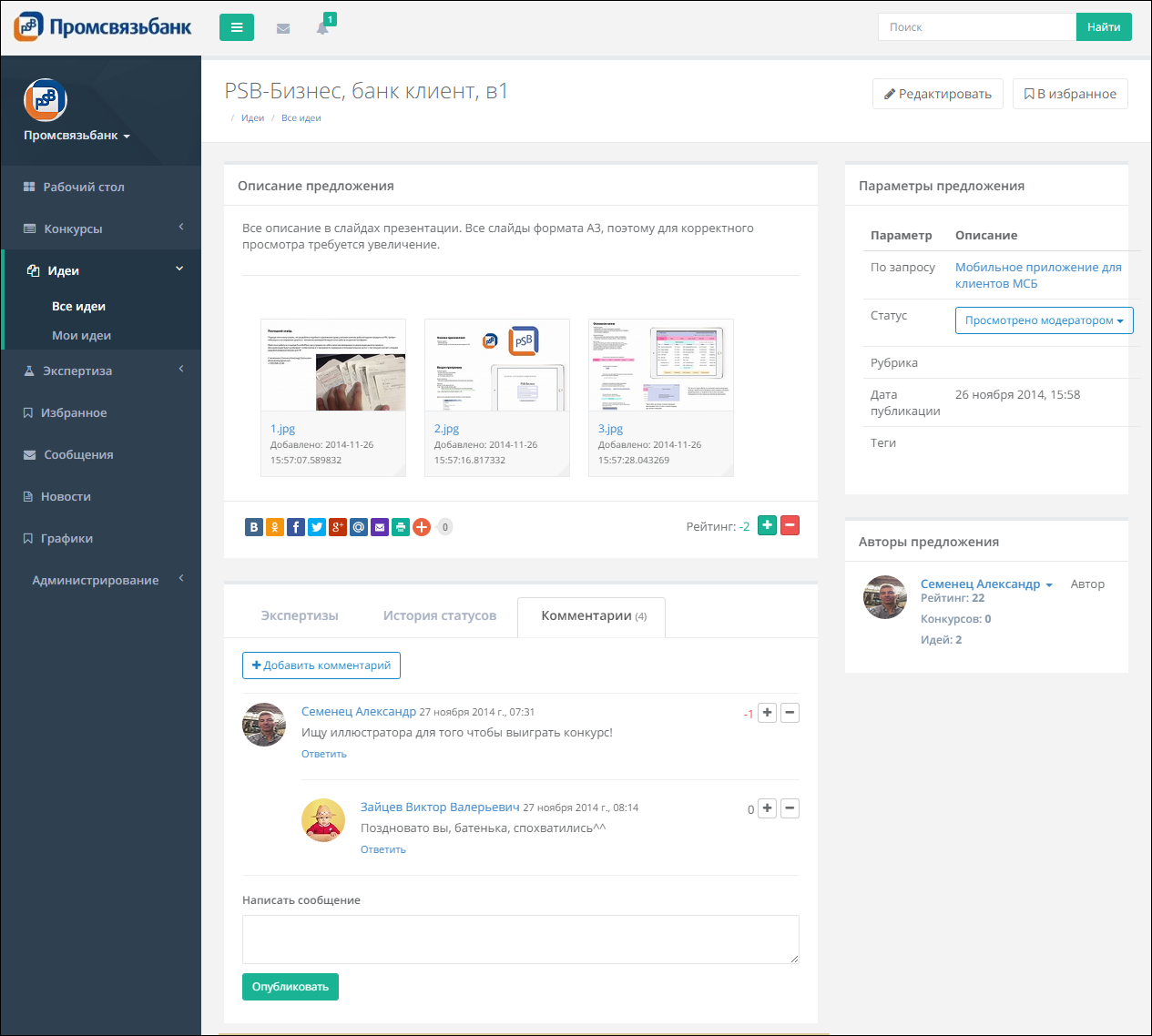This screenshot has height=1036, width=1152.
Task: Focus the Поиск search field
Action: click(977, 27)
